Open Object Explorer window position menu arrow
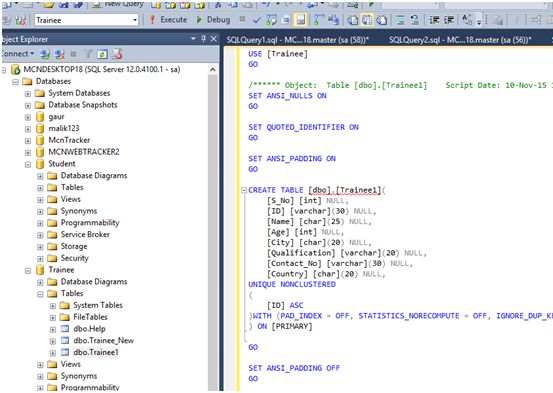Viewport: 553px width, 393px height. (193, 38)
